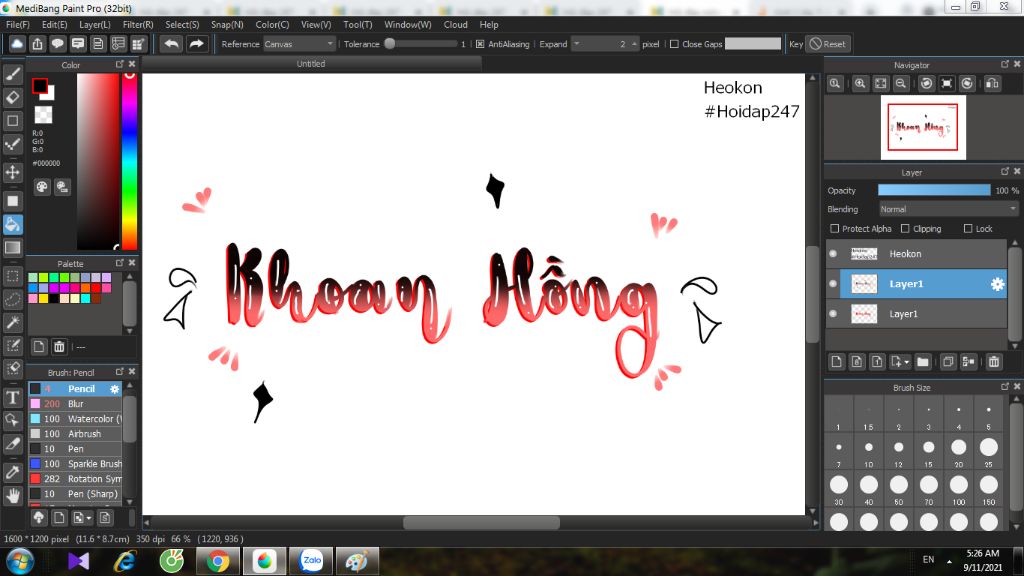Viewport: 1024px width, 576px height.
Task: Switch to the Untitled canvas tab
Action: [311, 63]
